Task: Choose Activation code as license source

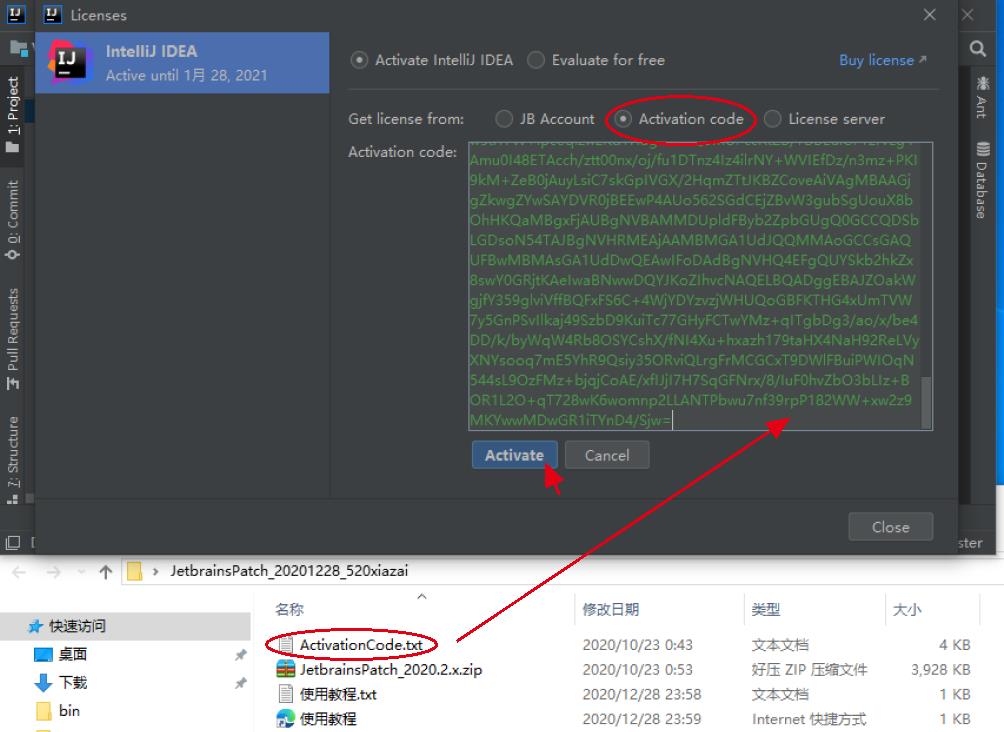Action: click(x=622, y=119)
